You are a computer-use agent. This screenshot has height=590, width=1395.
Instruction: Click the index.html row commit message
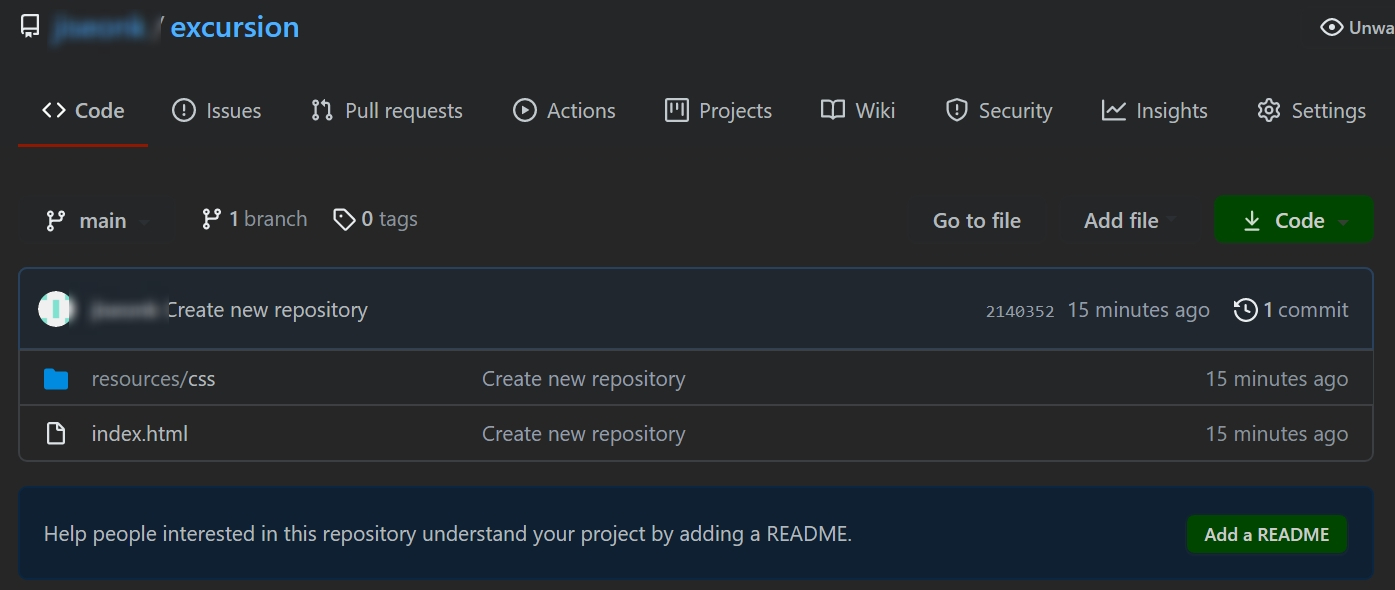coord(584,434)
